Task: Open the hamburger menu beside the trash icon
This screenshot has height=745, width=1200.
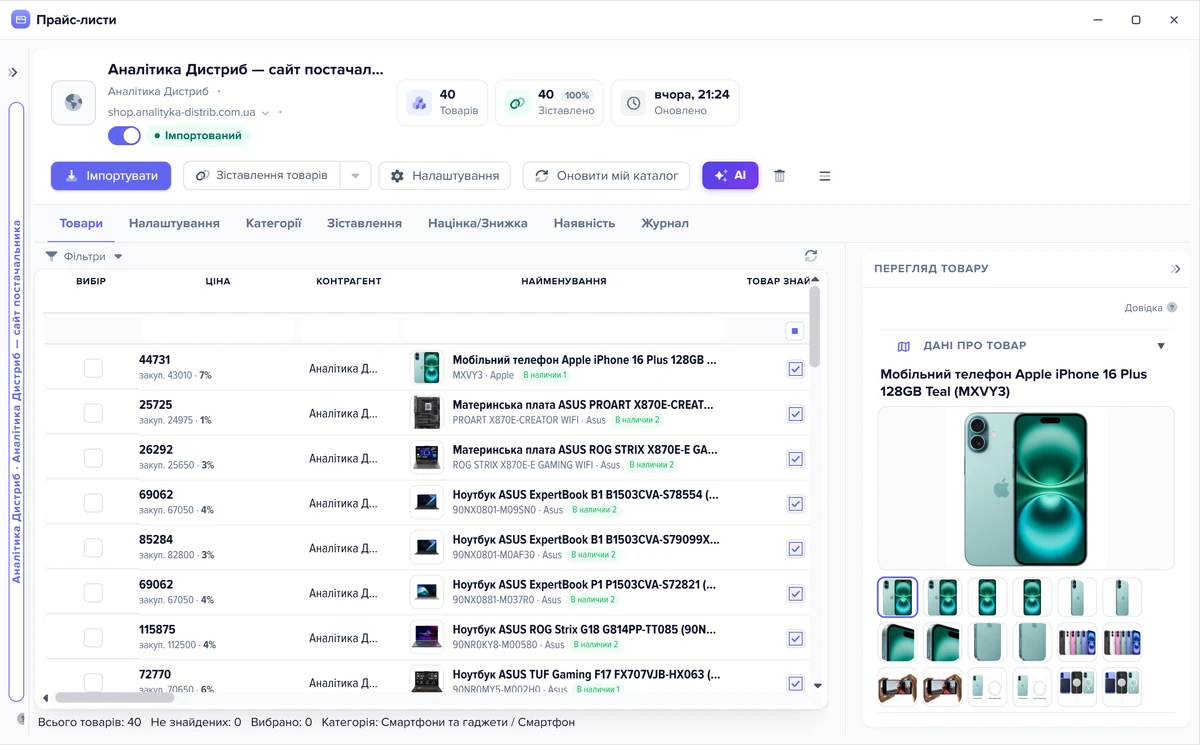Action: tap(825, 176)
